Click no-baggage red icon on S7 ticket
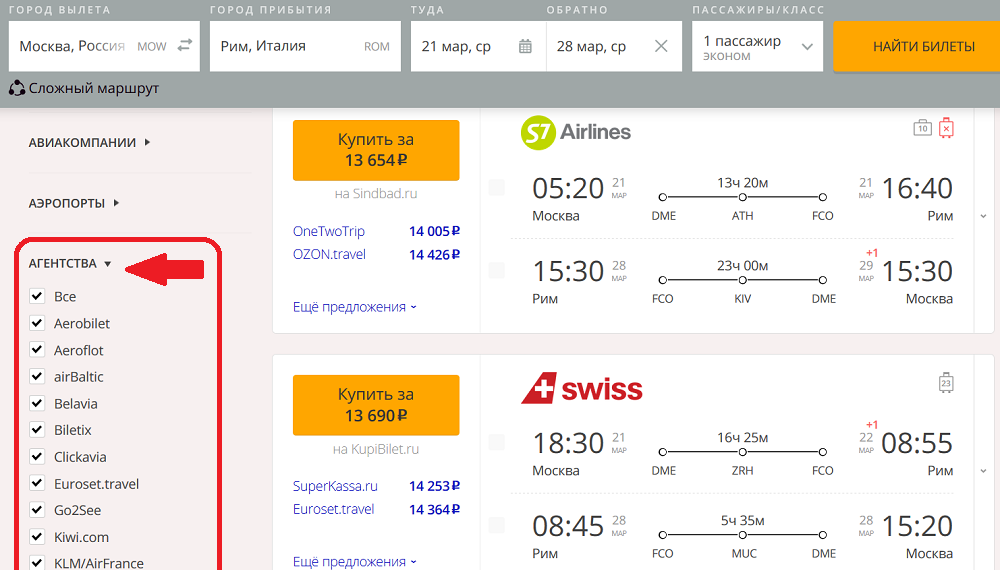Image resolution: width=1000 pixels, height=570 pixels. click(946, 128)
